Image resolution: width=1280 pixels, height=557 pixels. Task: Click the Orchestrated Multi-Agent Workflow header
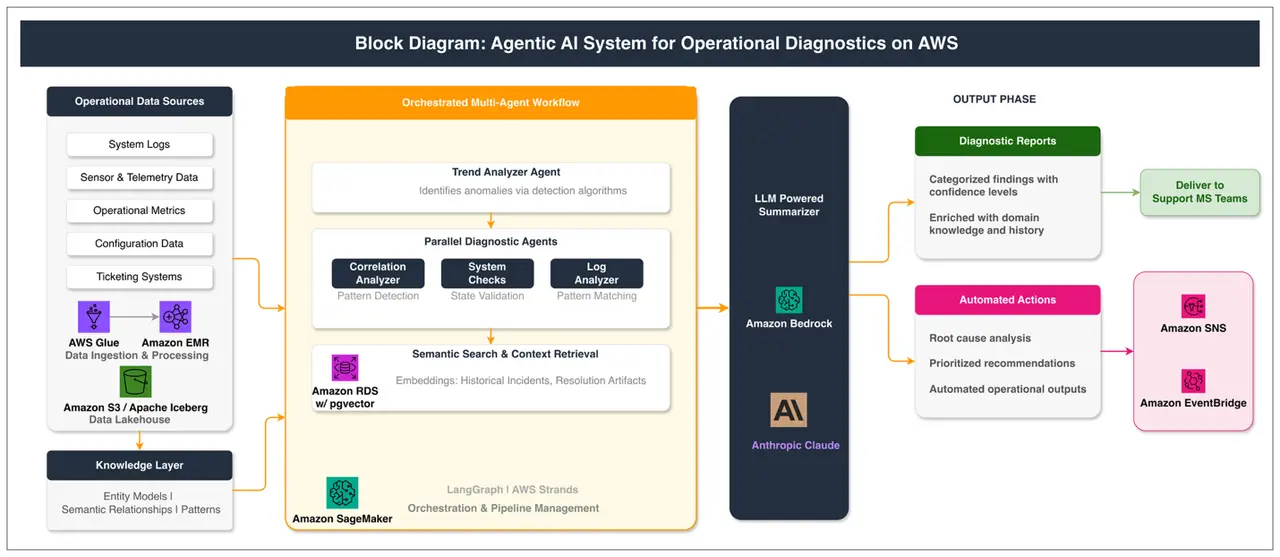(491, 102)
